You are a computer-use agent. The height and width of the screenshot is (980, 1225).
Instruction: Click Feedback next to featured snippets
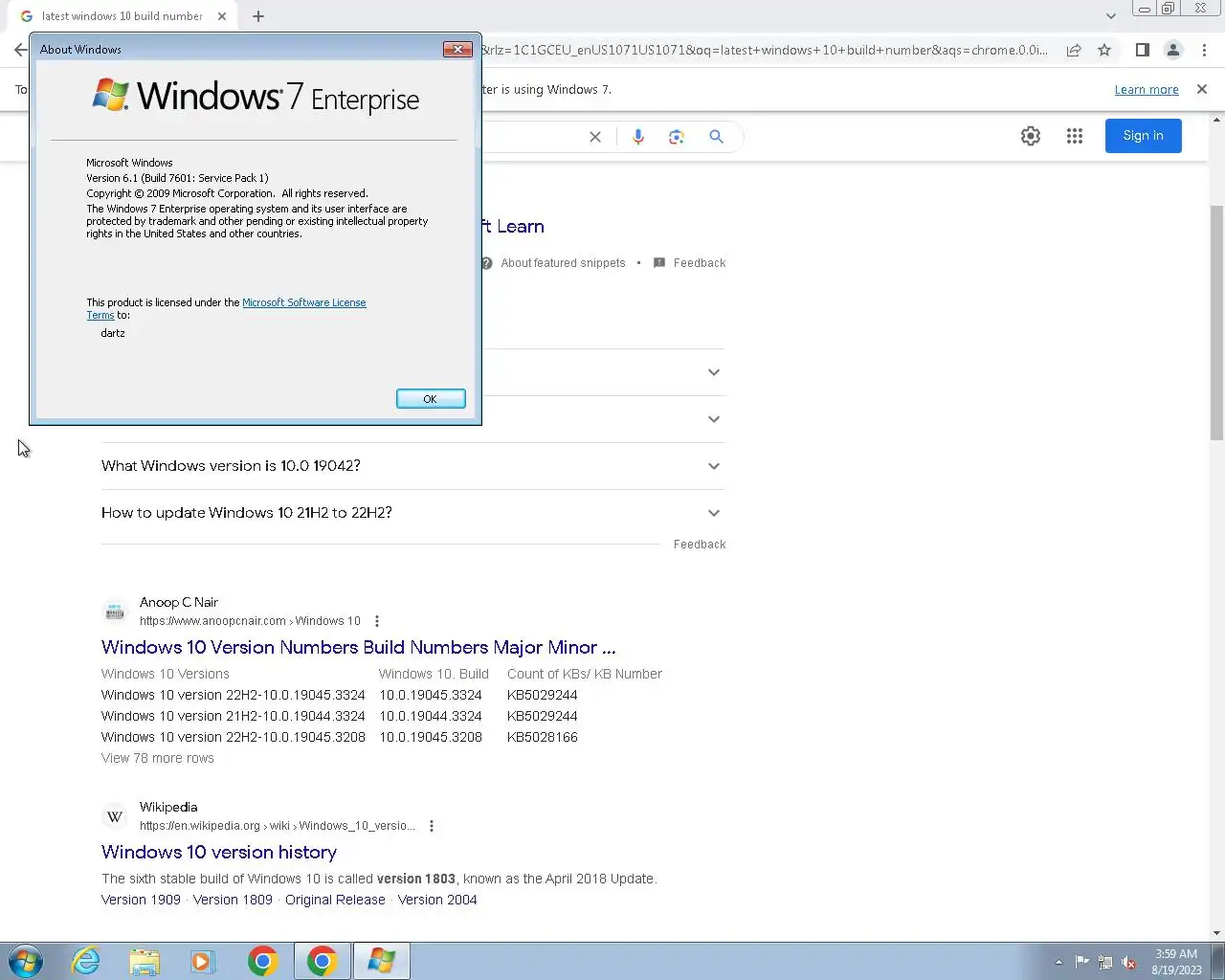click(x=700, y=263)
